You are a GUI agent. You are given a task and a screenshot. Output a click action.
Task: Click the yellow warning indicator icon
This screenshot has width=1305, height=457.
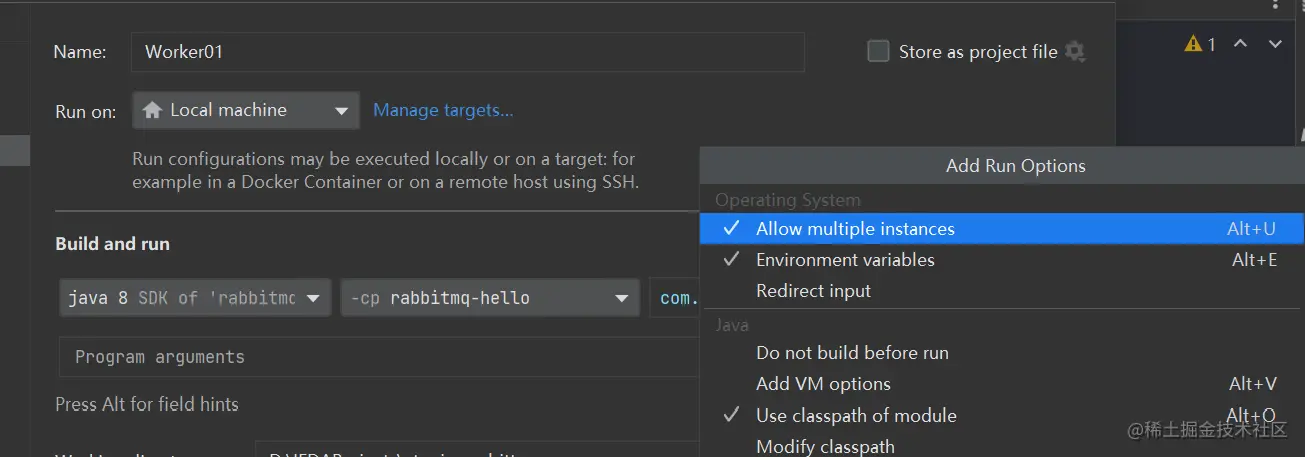tap(1193, 44)
